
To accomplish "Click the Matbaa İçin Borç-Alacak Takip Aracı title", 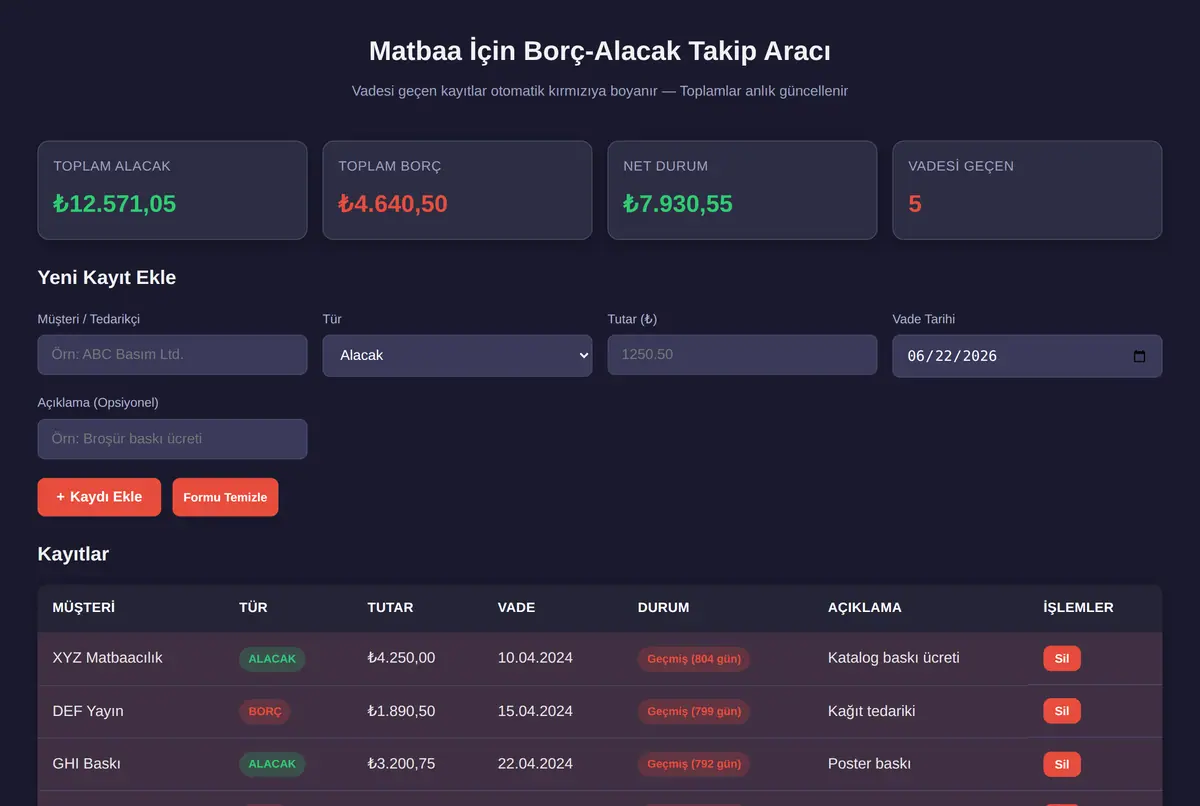I will pyautogui.click(x=600, y=51).
